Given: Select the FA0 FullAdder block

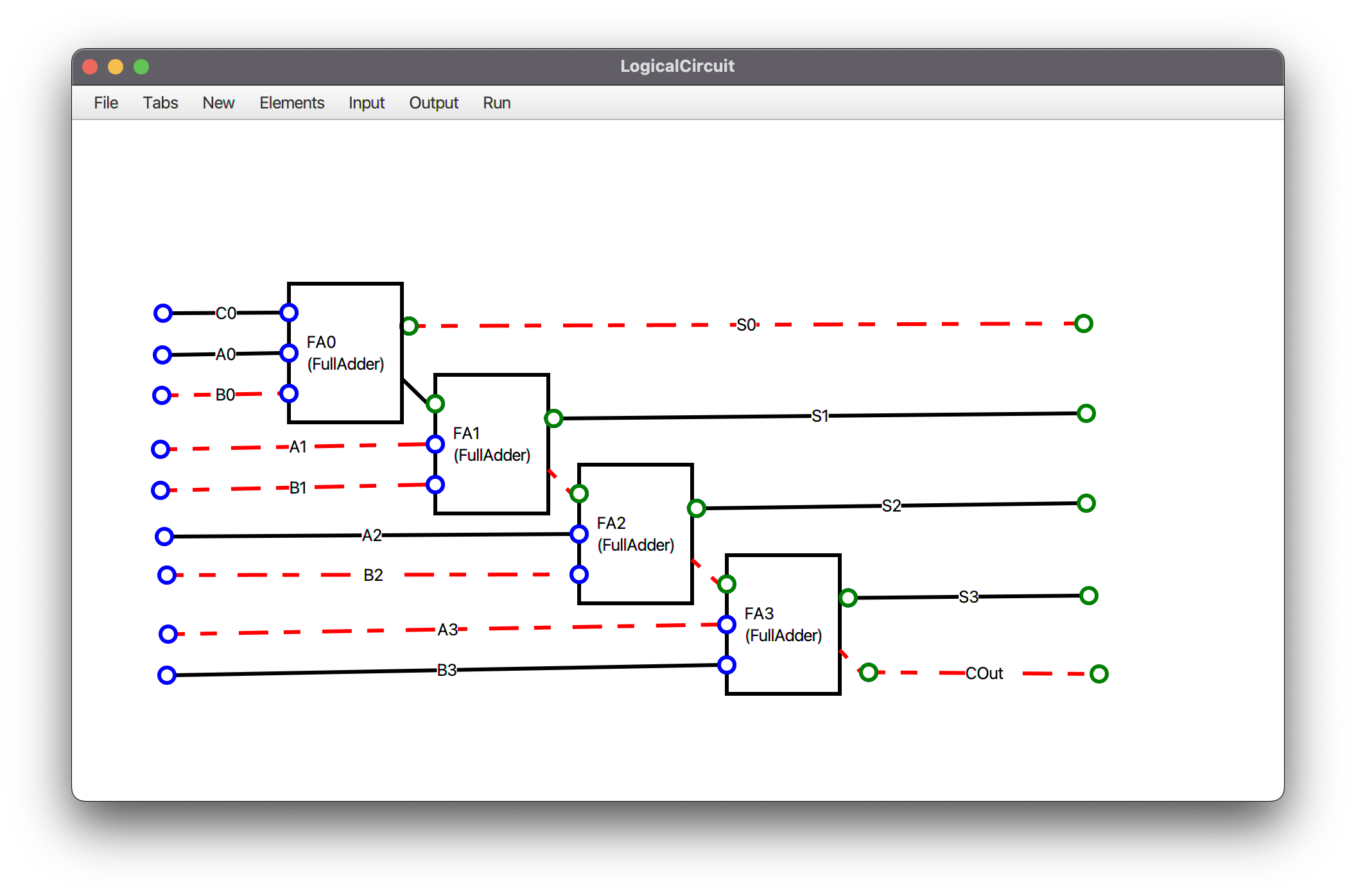Looking at the screenshot, I should click(x=345, y=353).
